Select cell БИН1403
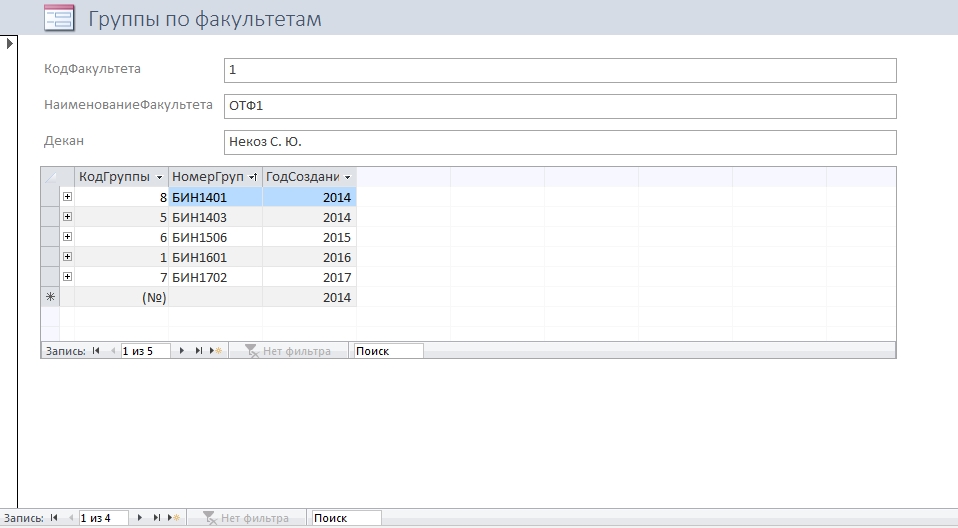958x528 pixels. 215,217
